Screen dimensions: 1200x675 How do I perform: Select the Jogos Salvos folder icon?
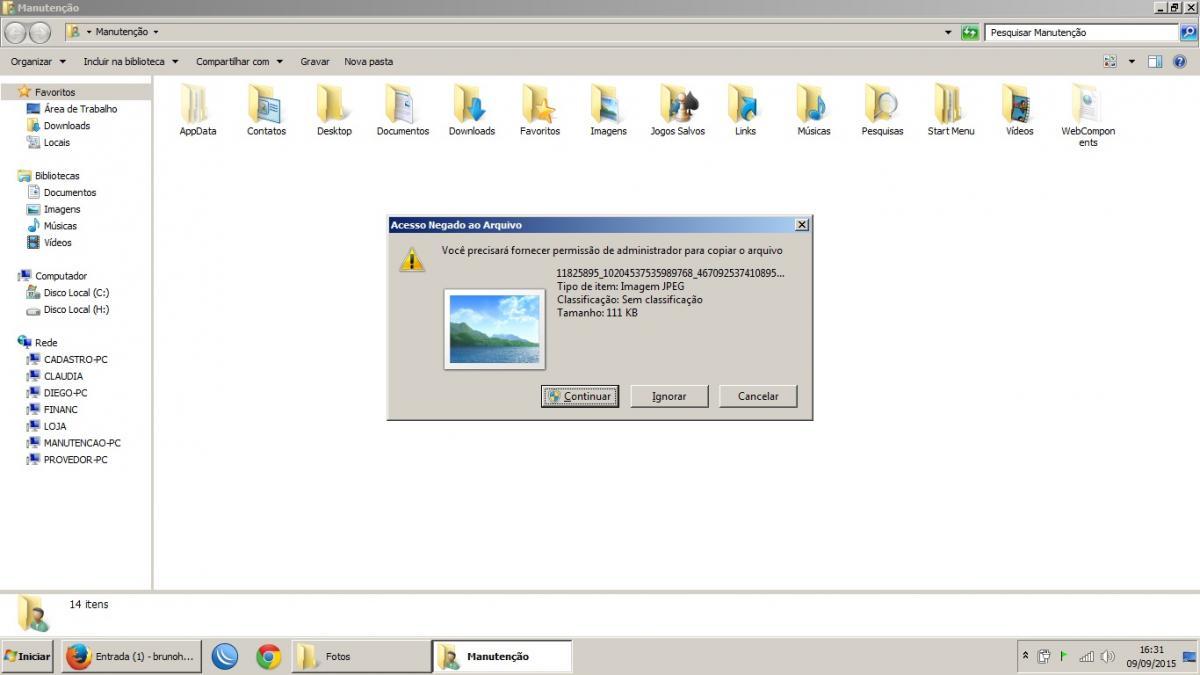(x=677, y=104)
